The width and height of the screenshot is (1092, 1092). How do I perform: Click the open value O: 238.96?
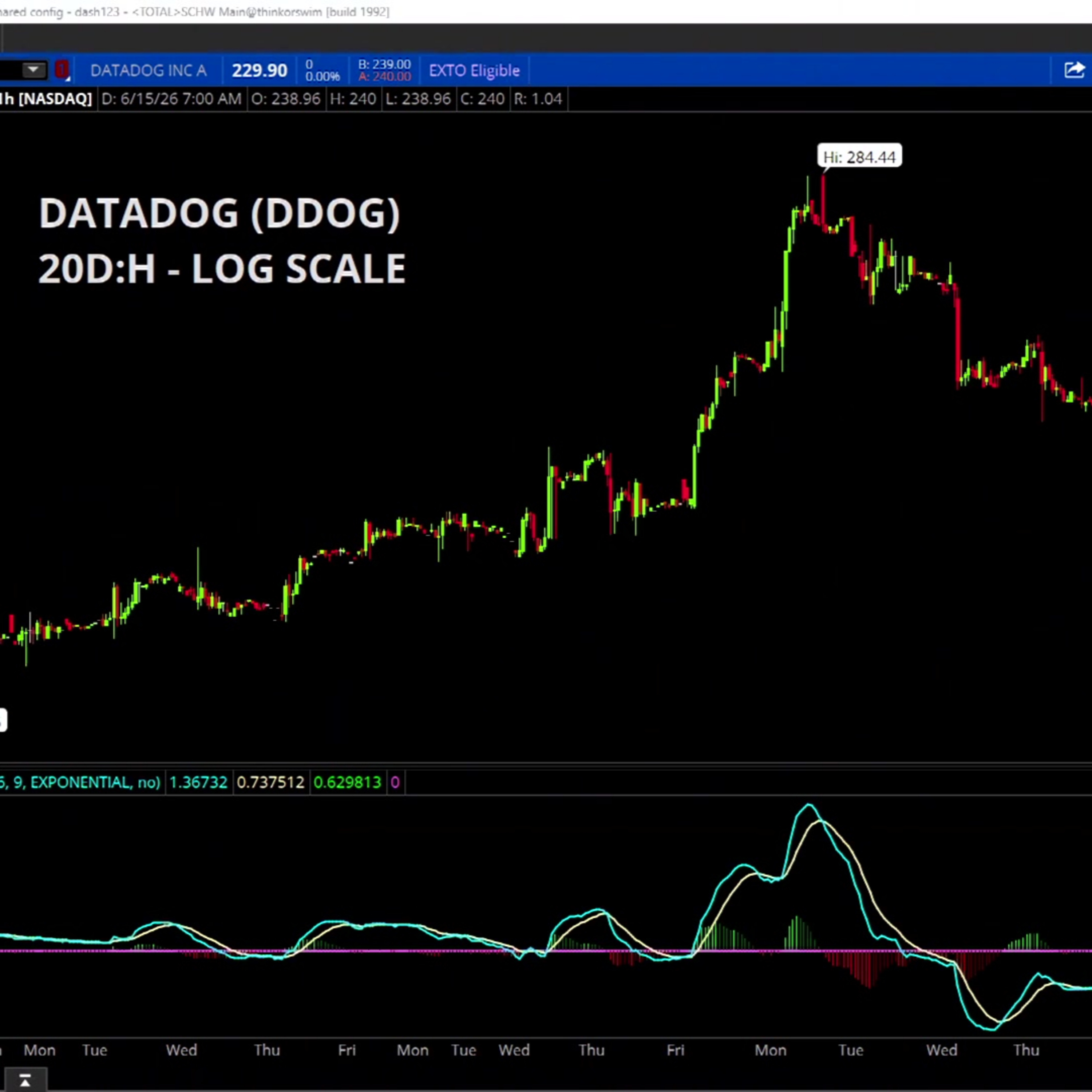pyautogui.click(x=286, y=99)
